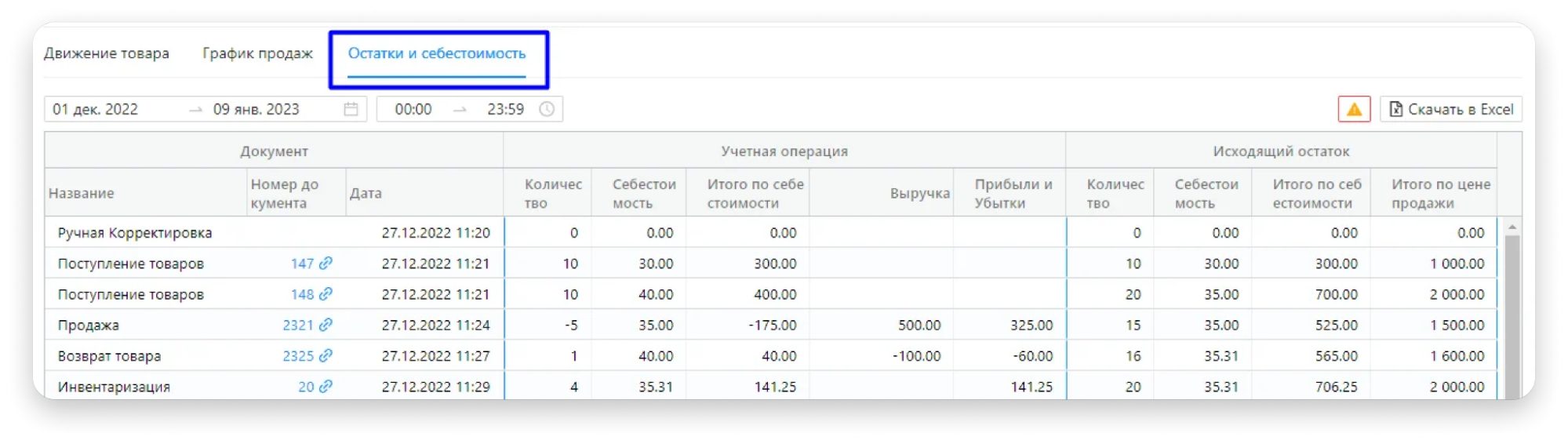Click chain link icon next to 2321
Image resolution: width=1568 pixels, height=444 pixels.
(326, 325)
